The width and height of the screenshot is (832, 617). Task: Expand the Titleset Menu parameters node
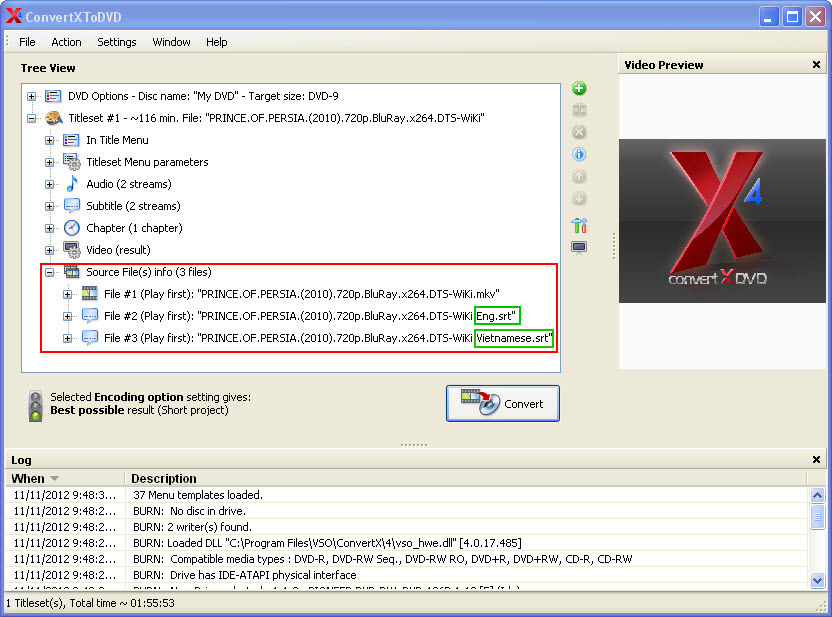click(x=49, y=162)
